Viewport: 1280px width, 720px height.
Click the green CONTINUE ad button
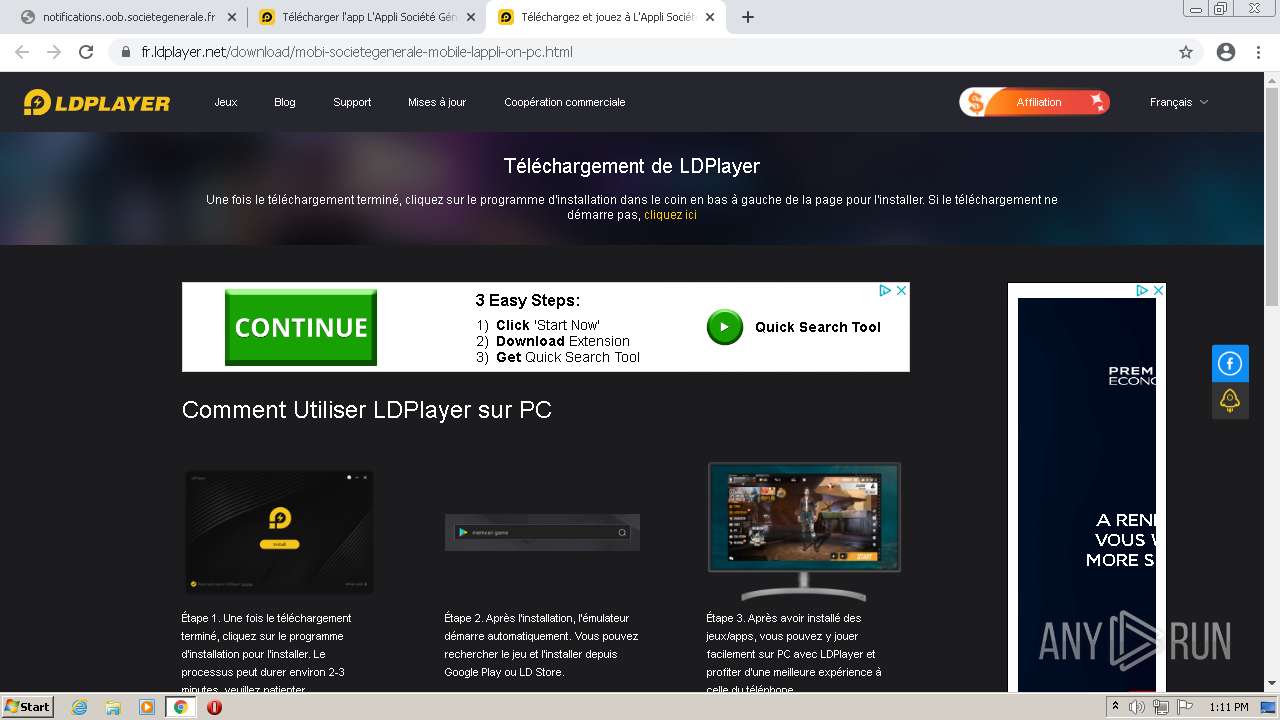pos(301,327)
